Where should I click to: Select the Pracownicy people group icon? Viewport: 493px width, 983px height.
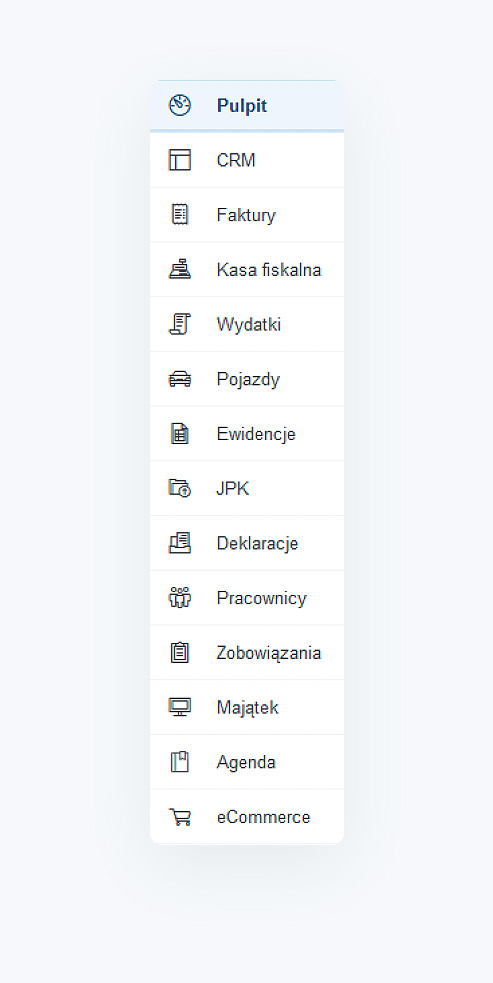tap(180, 597)
